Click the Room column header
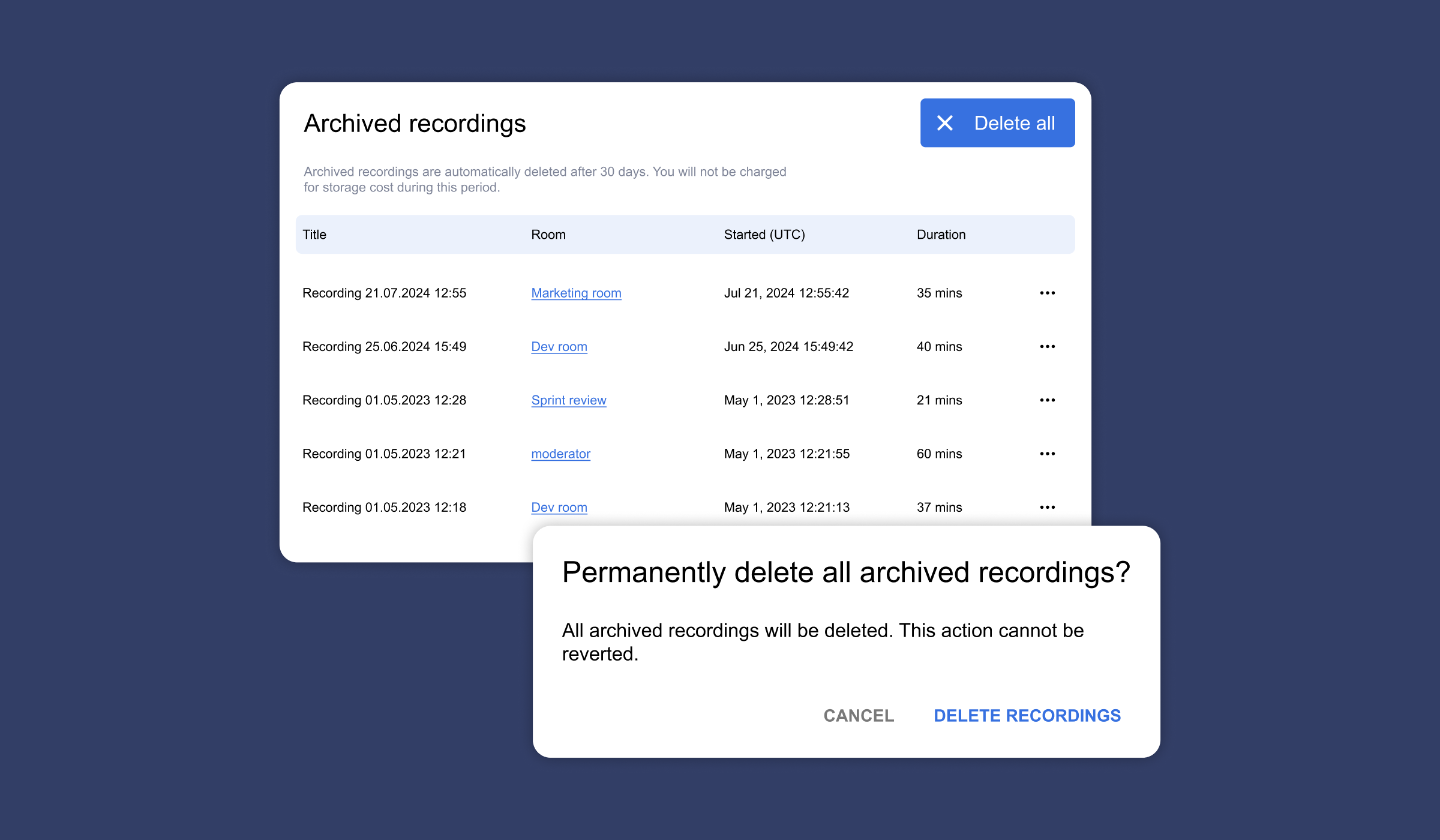The image size is (1440, 840). tap(548, 235)
